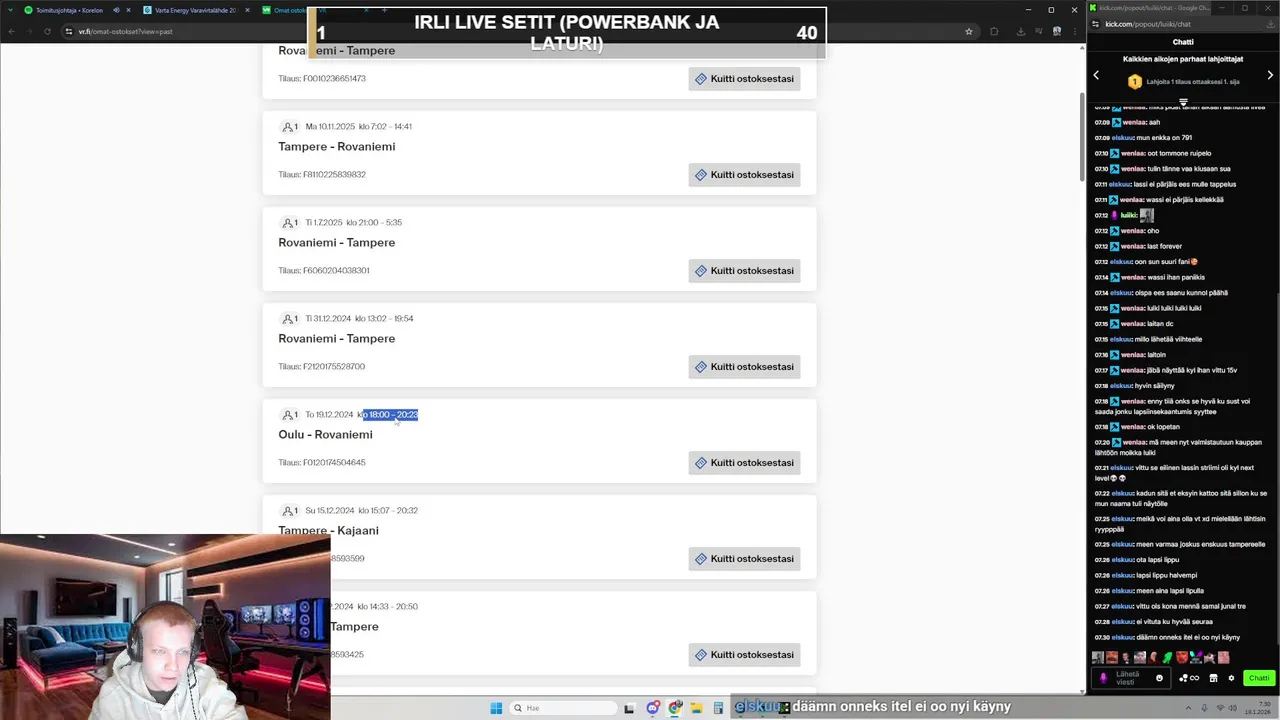Click the vr.fi page vertical scrollbar
This screenshot has height=720, width=1280.
[x=1082, y=137]
